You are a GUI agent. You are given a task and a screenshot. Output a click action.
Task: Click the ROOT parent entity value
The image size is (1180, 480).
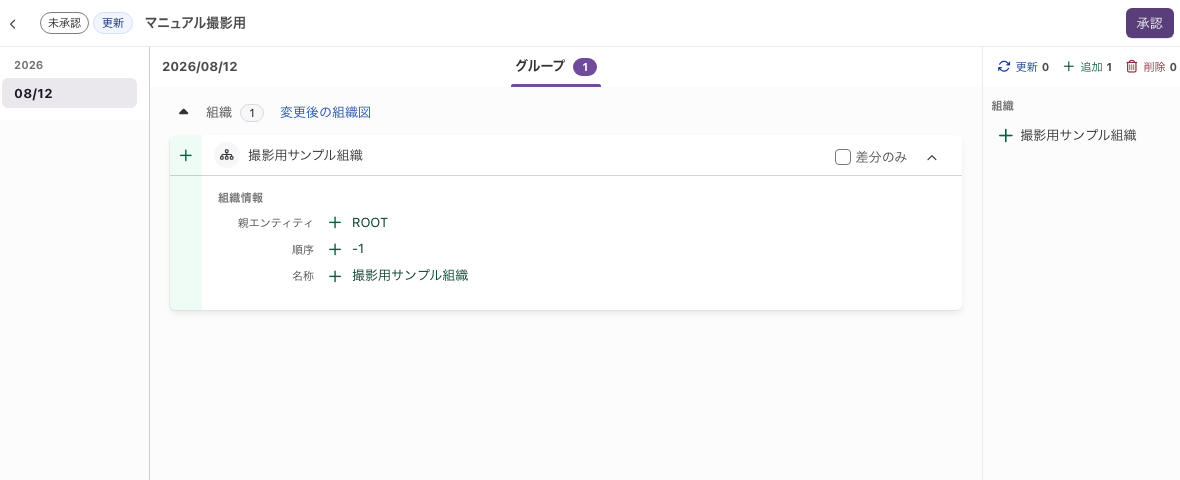pyautogui.click(x=370, y=223)
